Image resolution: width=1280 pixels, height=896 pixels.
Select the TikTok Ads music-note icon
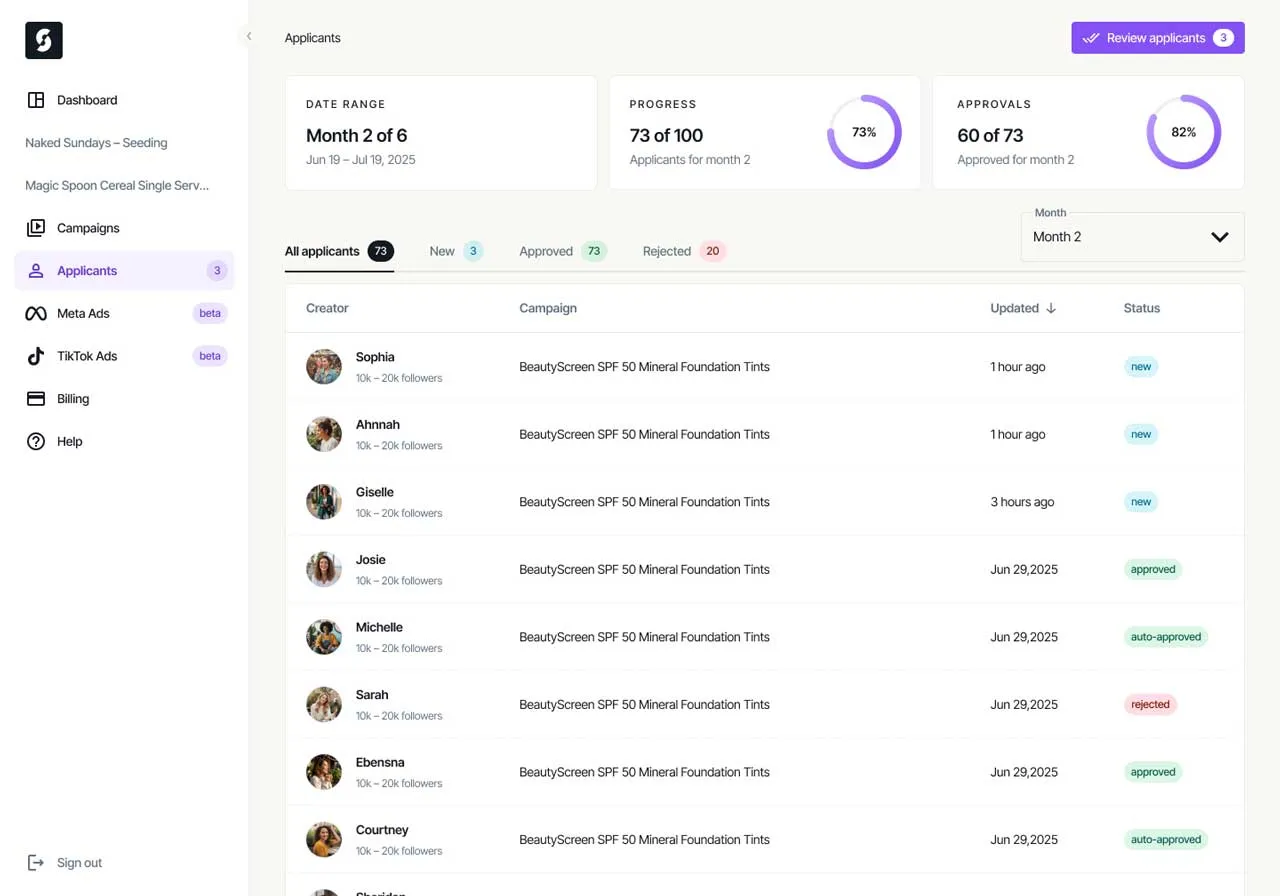point(34,356)
